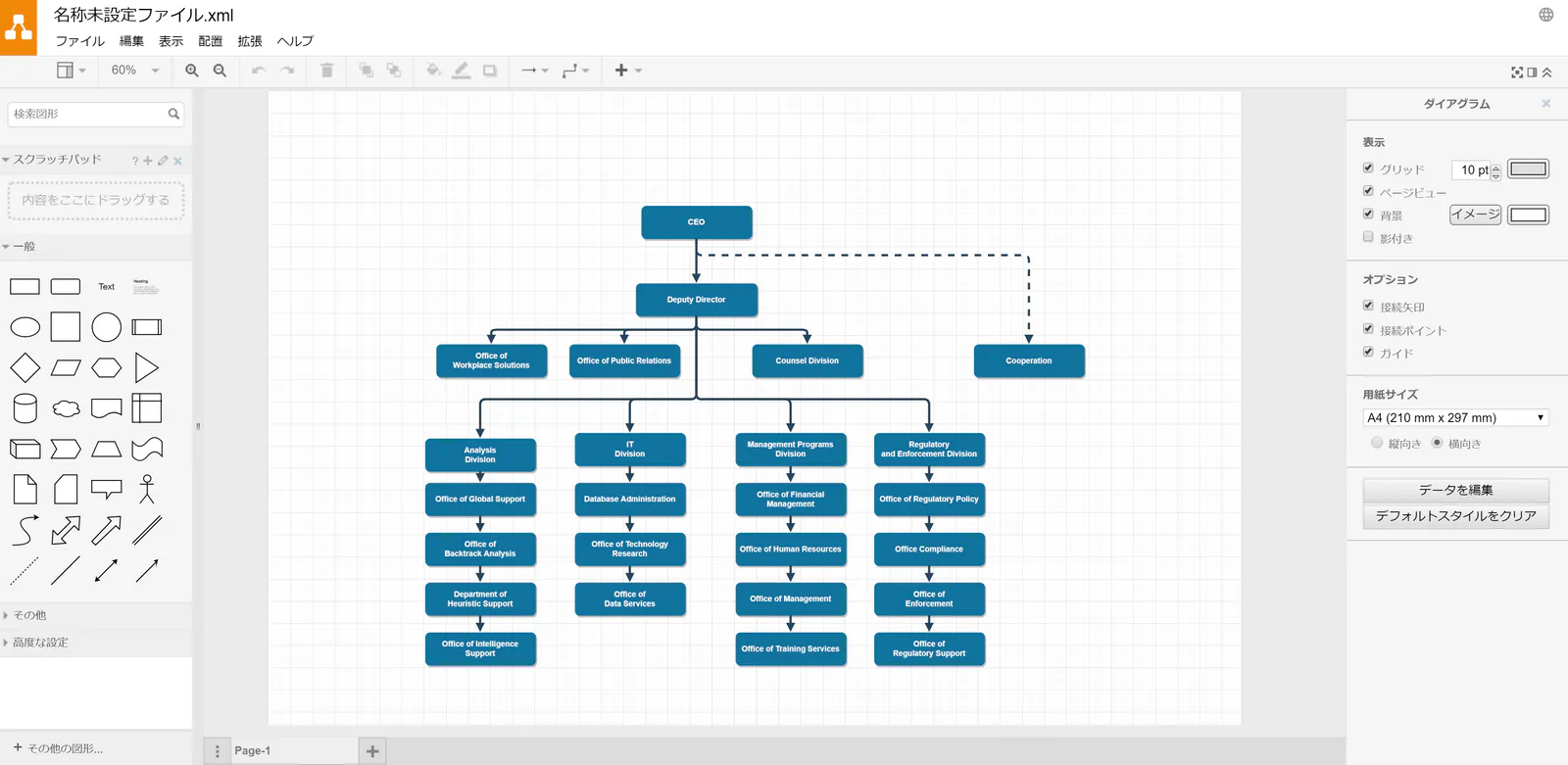Toggle the ガイド checkbox
The width and height of the screenshot is (1568, 765).
tap(1368, 352)
